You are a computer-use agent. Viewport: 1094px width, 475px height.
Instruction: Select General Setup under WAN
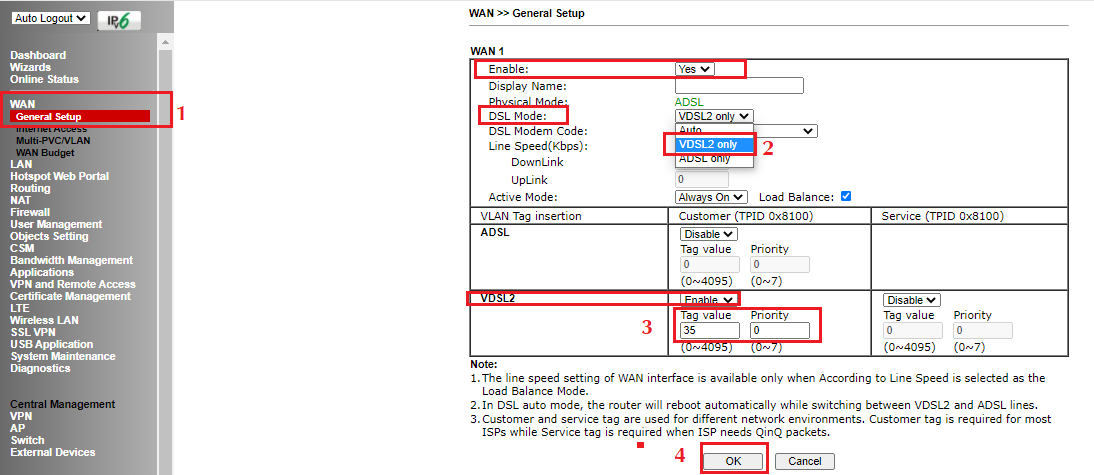[x=48, y=117]
